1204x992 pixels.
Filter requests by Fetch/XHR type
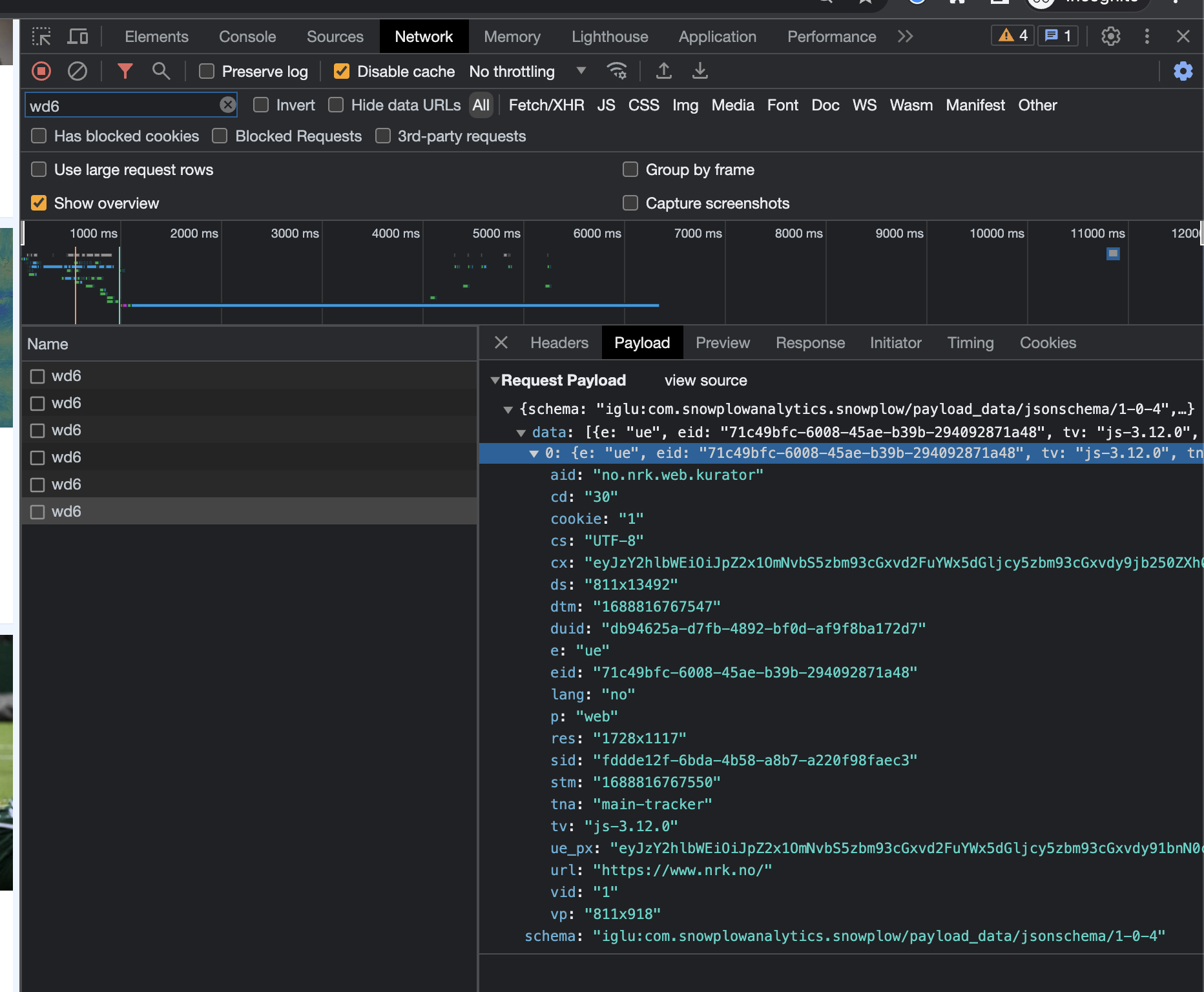(546, 105)
